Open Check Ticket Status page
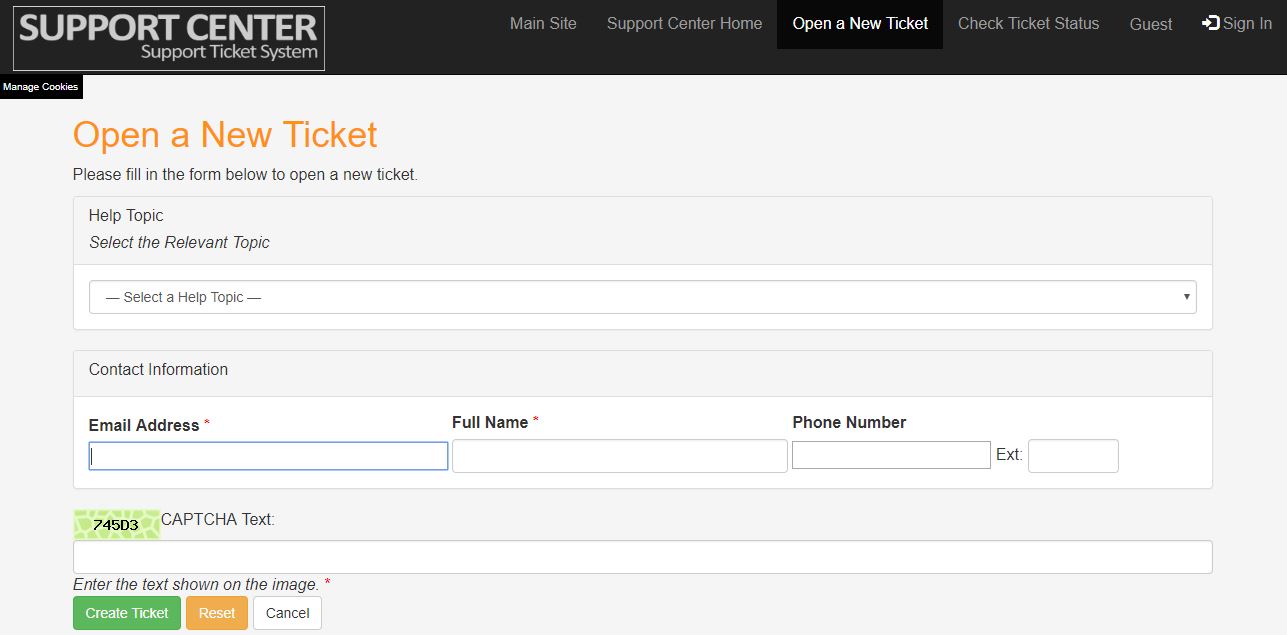This screenshot has height=635, width=1287. point(1028,24)
